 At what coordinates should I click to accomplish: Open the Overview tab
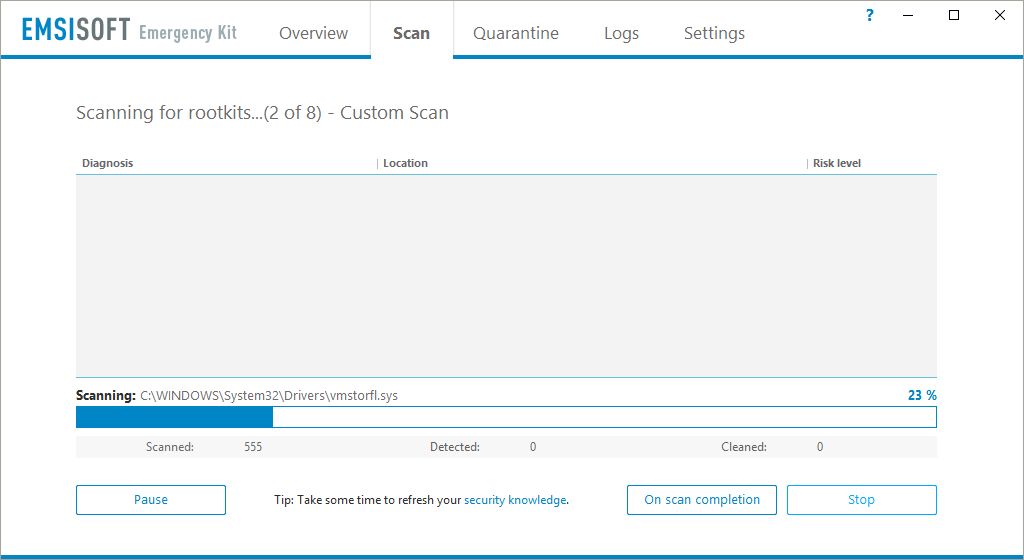(313, 33)
